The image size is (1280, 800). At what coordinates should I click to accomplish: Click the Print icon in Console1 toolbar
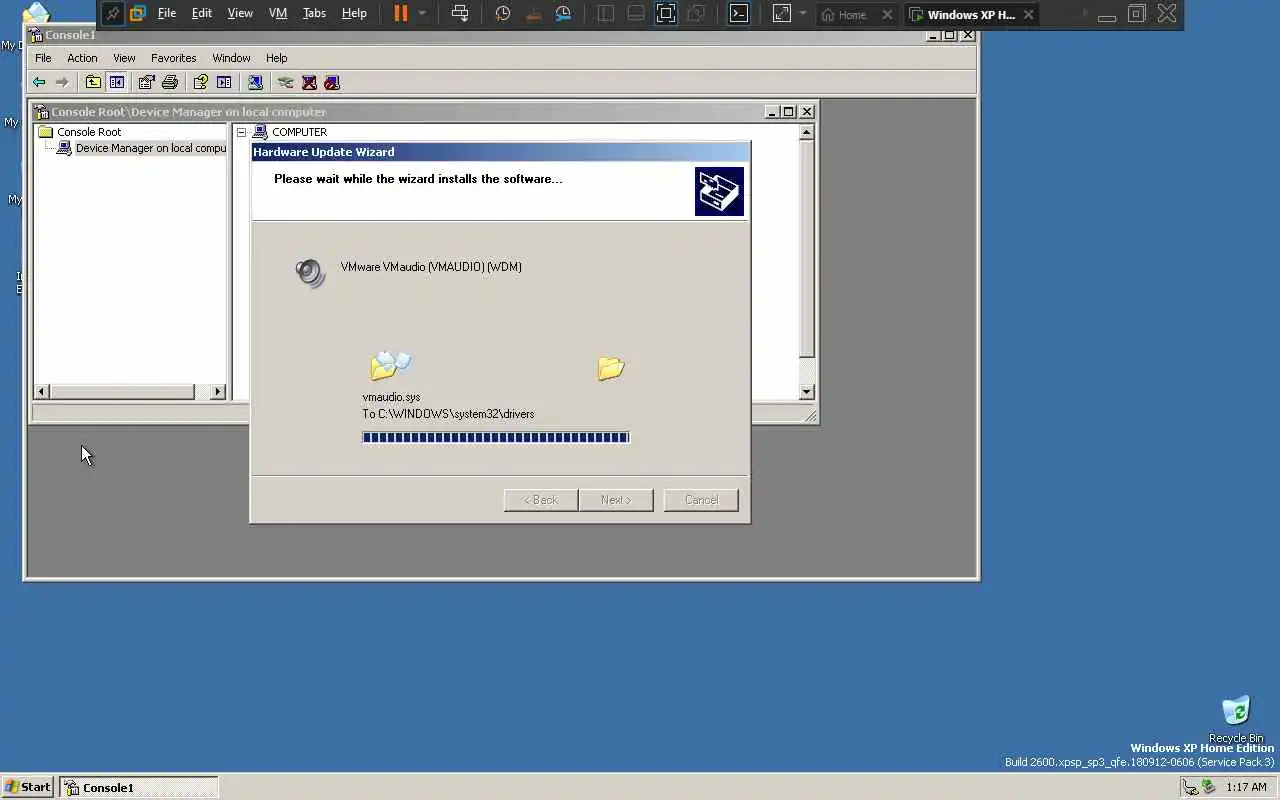coord(170,83)
